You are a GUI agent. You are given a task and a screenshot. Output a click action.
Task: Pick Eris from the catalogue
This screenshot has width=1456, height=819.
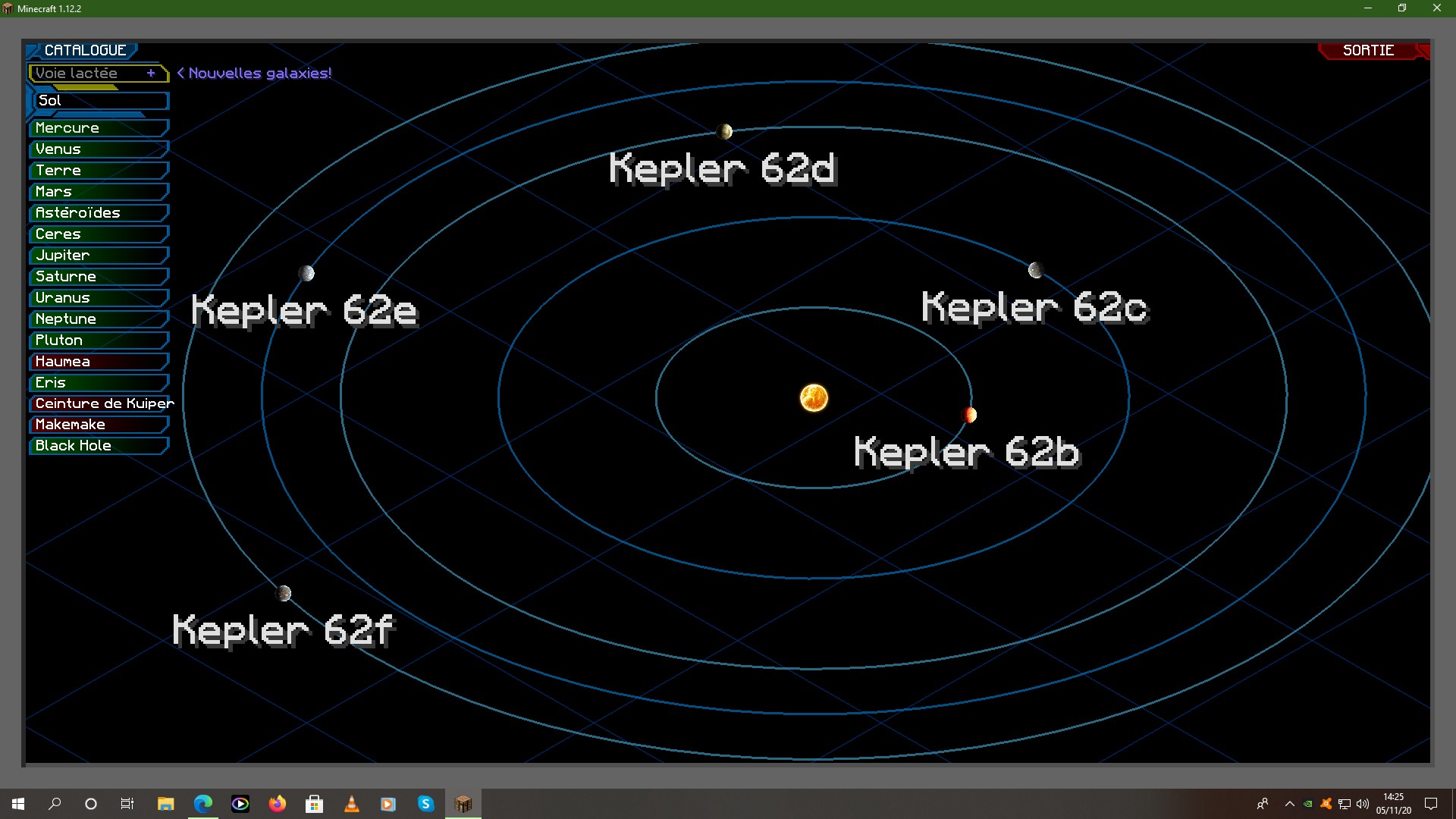click(99, 382)
